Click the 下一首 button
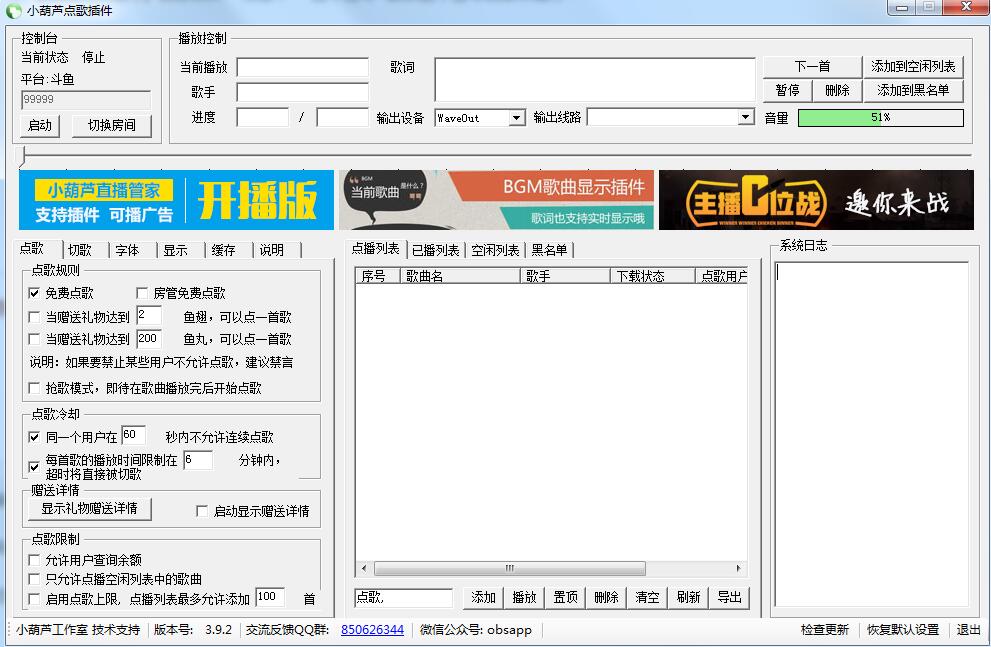The height and width of the screenshot is (647, 991). pos(812,66)
